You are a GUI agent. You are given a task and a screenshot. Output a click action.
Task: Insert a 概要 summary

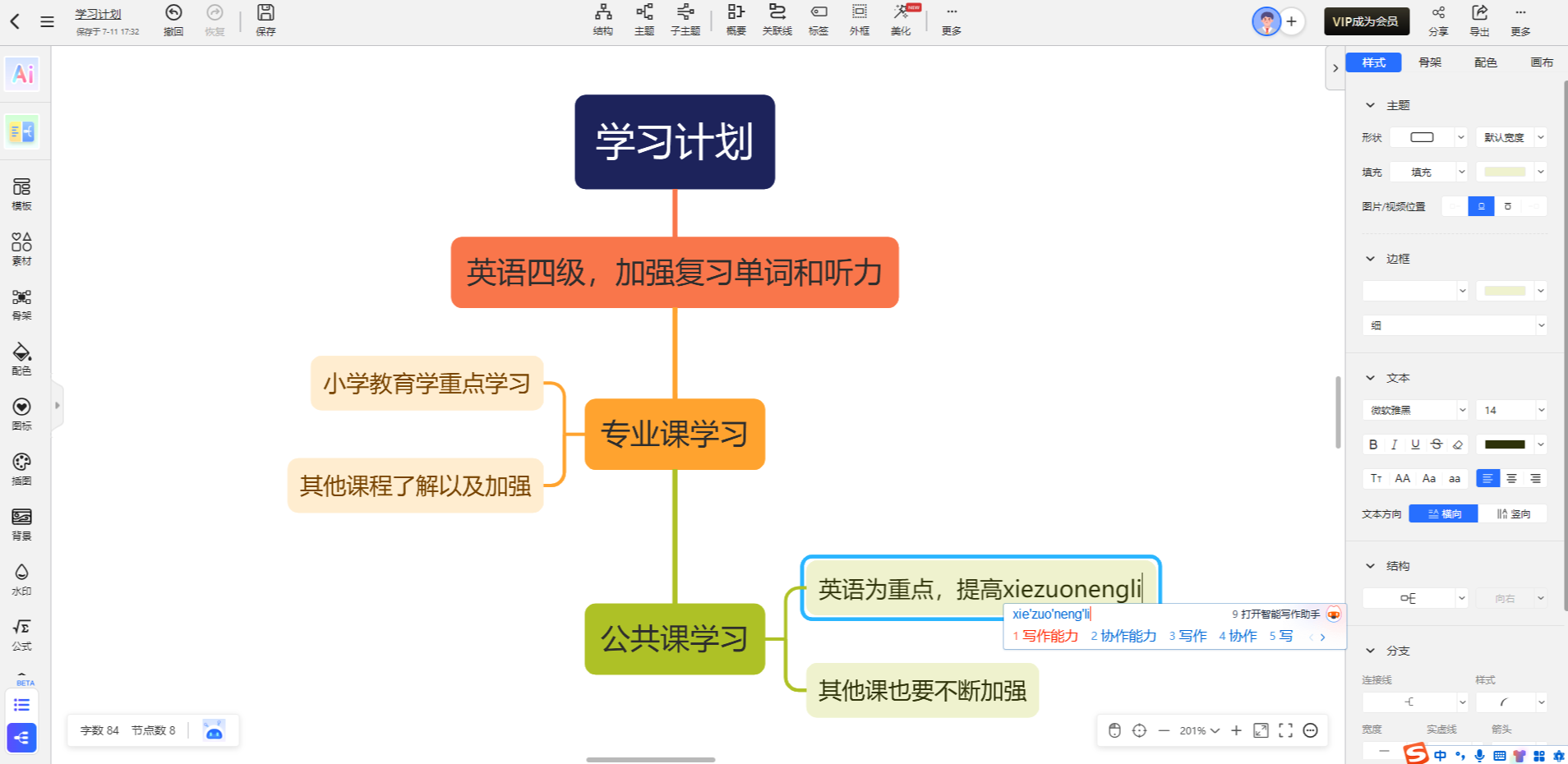point(736,20)
